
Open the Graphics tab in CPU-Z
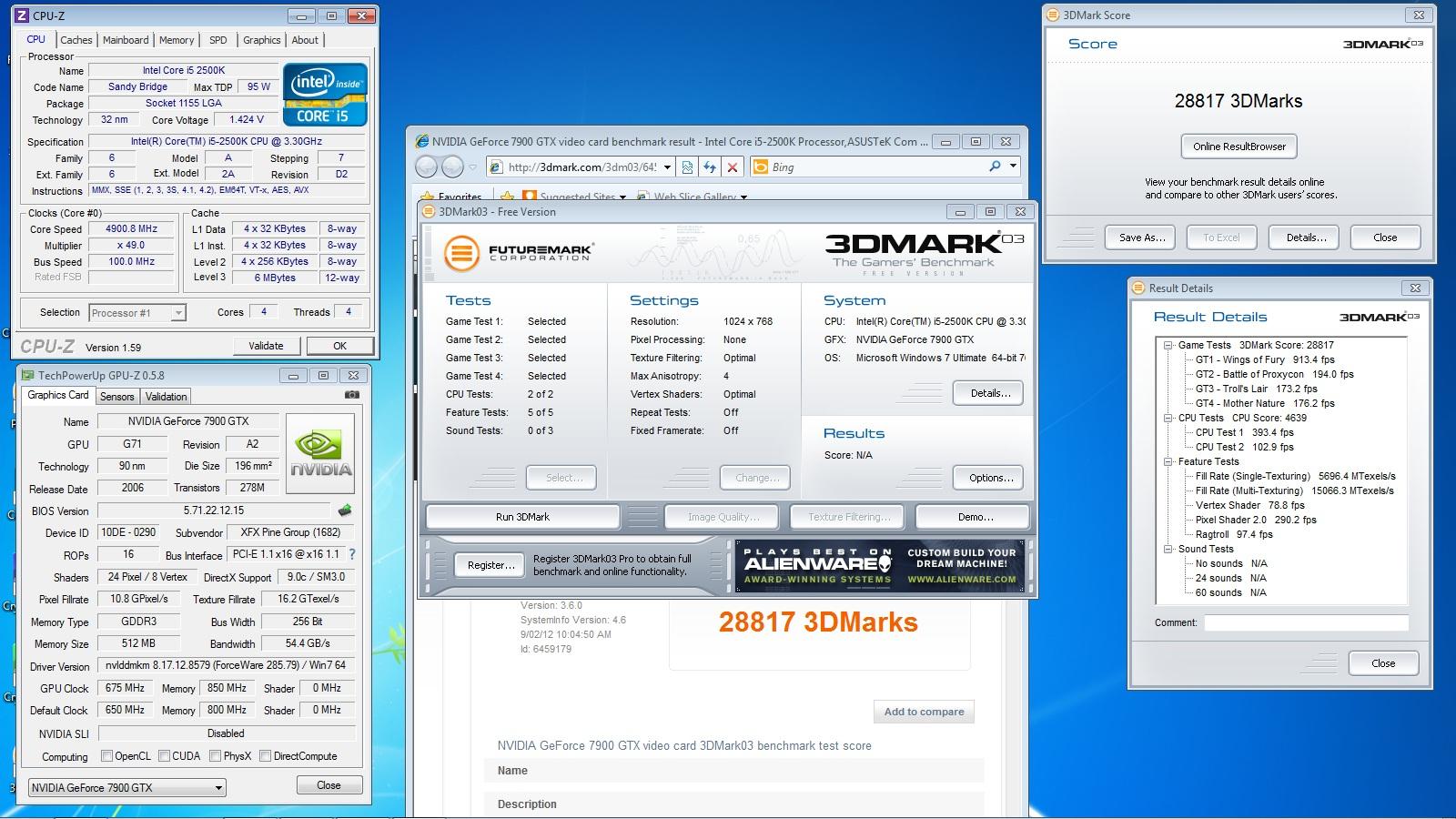[x=262, y=40]
